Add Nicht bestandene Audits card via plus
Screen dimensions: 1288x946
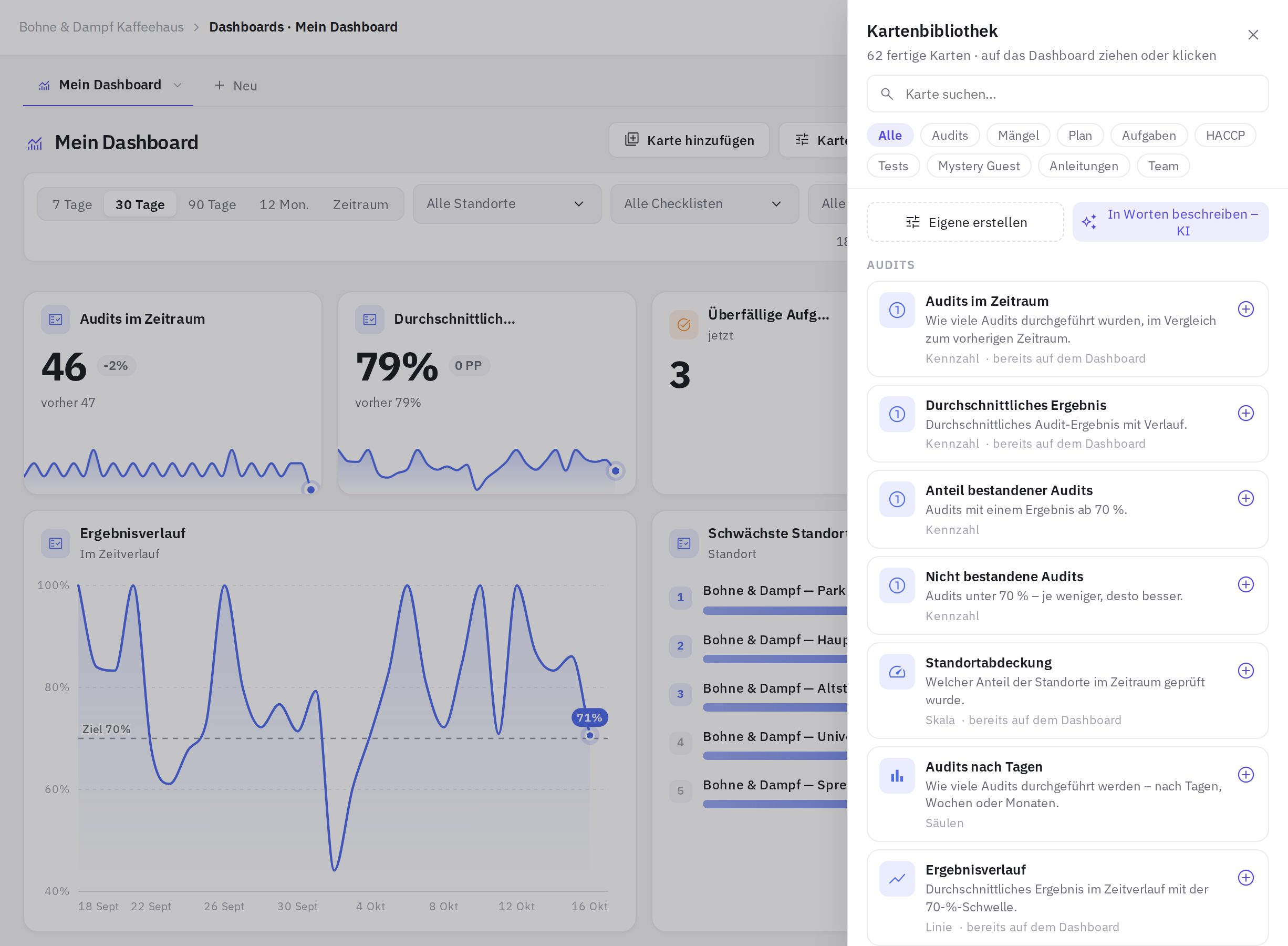click(1245, 584)
